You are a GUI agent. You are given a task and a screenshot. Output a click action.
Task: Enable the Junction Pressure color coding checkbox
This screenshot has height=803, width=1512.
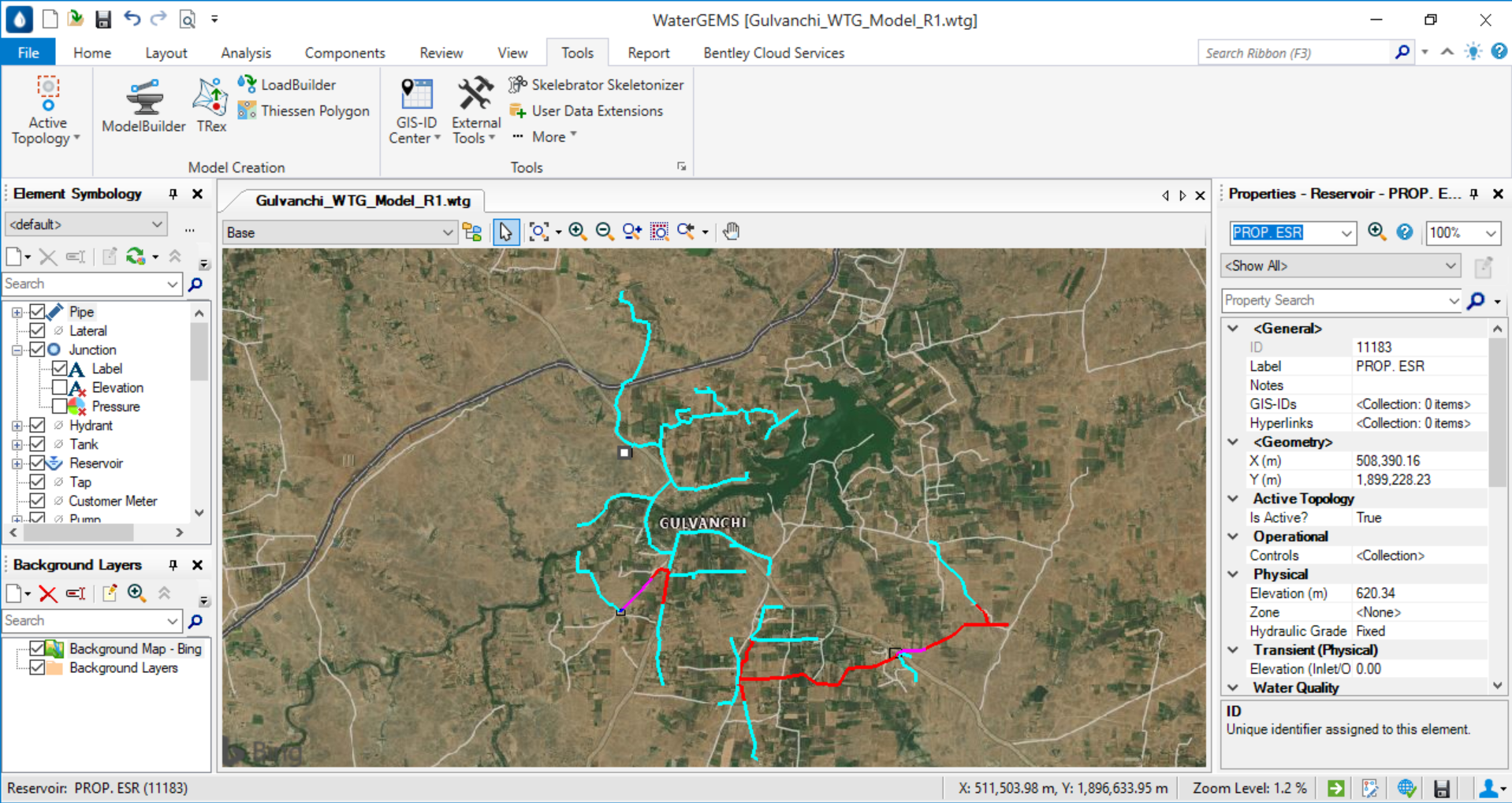[x=60, y=407]
